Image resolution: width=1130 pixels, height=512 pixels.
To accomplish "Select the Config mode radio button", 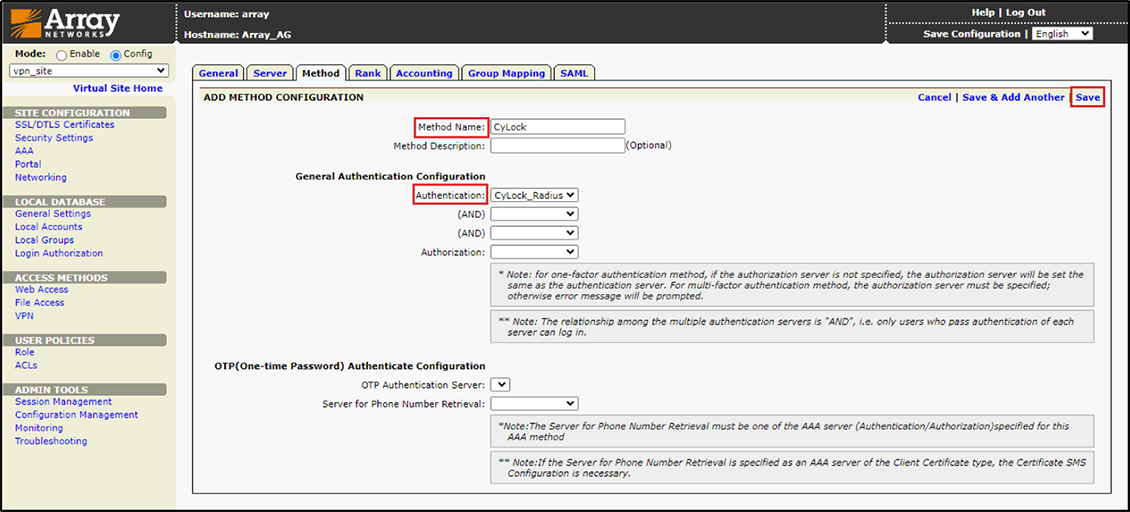I will pyautogui.click(x=116, y=55).
